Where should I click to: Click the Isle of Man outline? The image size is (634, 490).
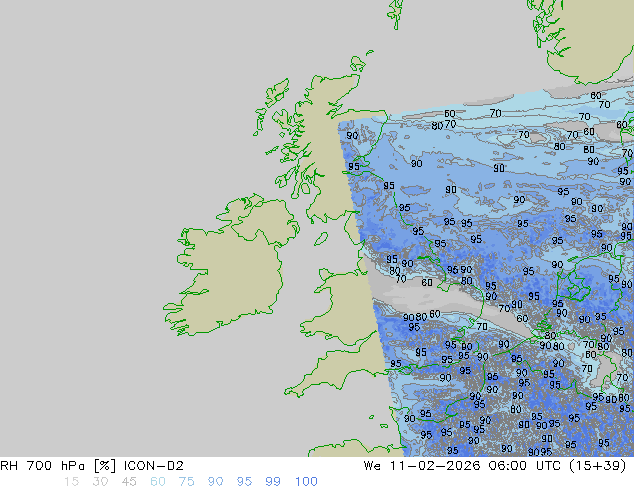pyautogui.click(x=321, y=239)
